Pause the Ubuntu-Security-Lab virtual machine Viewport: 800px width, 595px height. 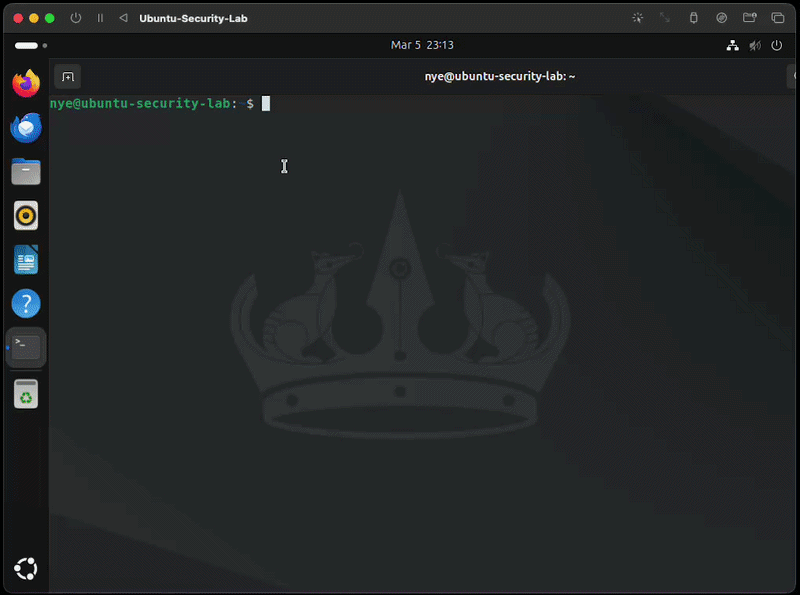(100, 18)
